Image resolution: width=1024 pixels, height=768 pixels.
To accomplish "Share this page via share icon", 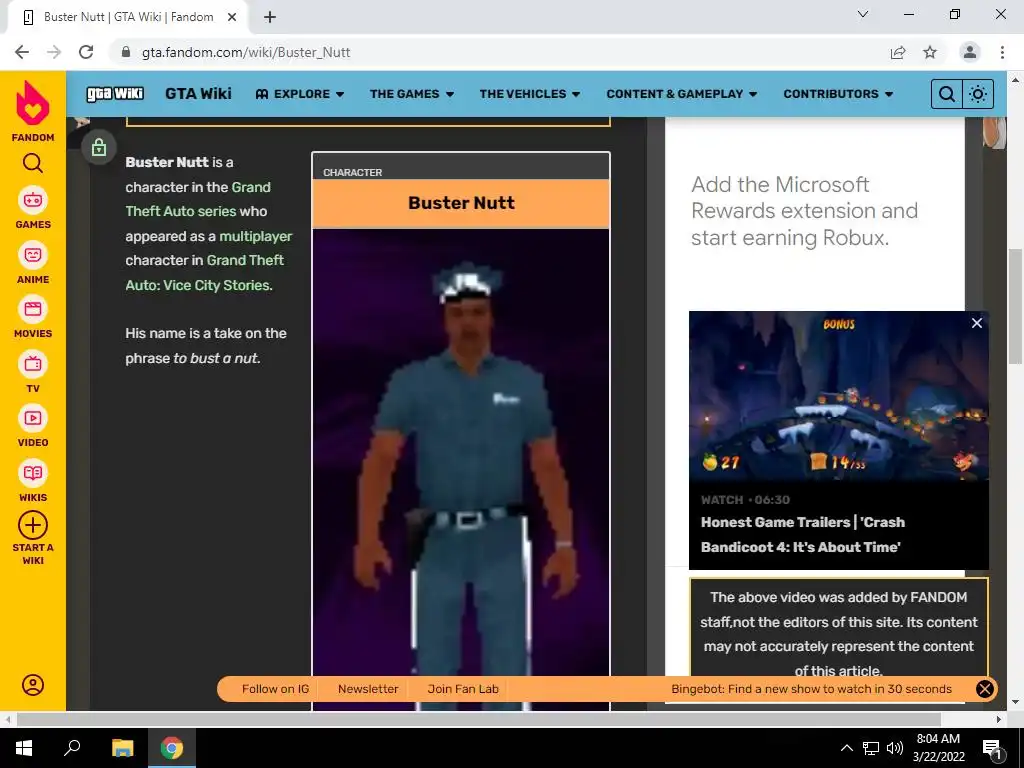I will coord(898,52).
